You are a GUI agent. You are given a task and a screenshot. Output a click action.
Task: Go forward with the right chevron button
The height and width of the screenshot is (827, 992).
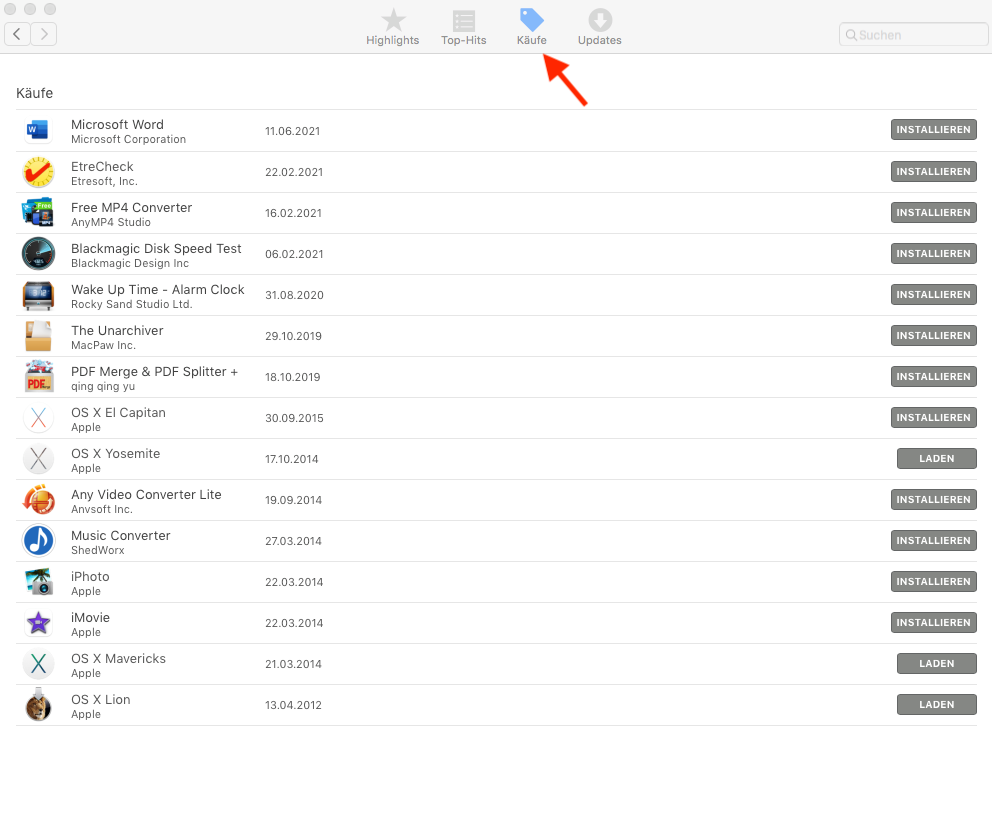click(44, 34)
